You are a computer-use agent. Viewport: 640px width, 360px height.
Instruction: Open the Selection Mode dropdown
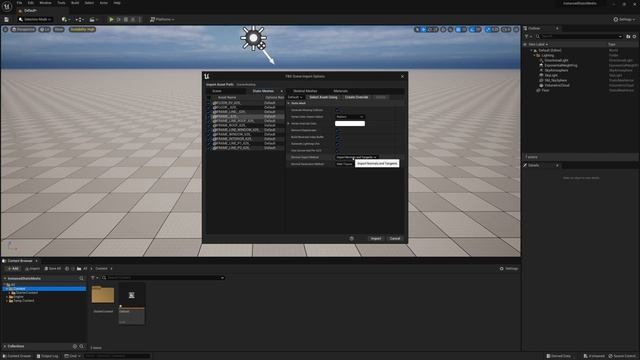35,19
